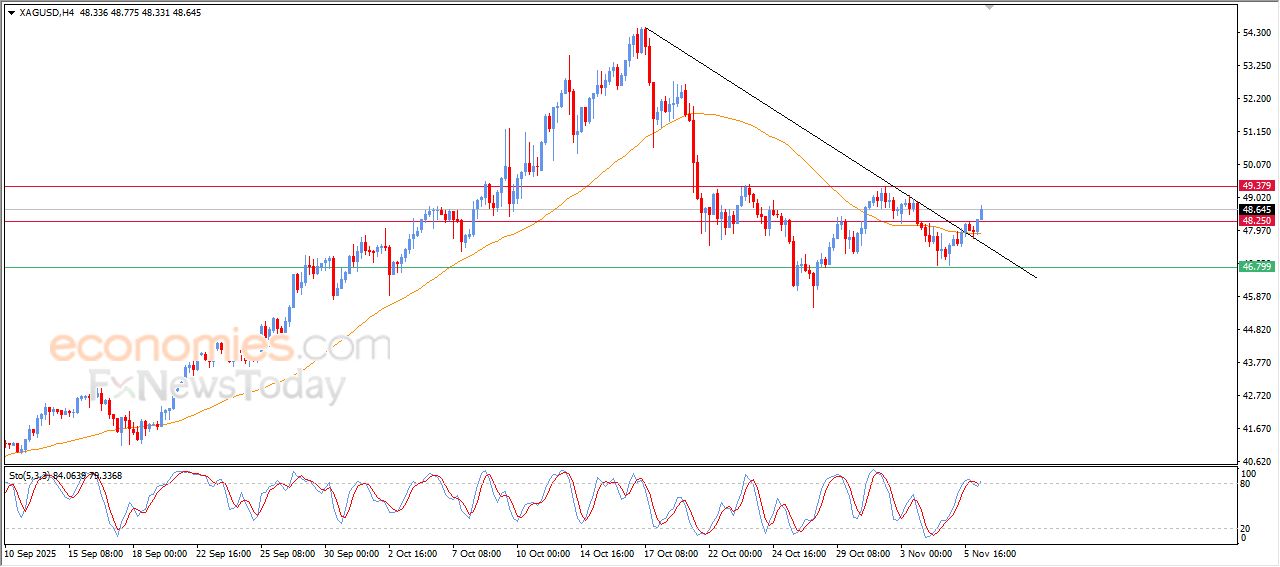This screenshot has width=1280, height=567.
Task: Click the 50.070 price axis value
Action: tap(1257, 165)
